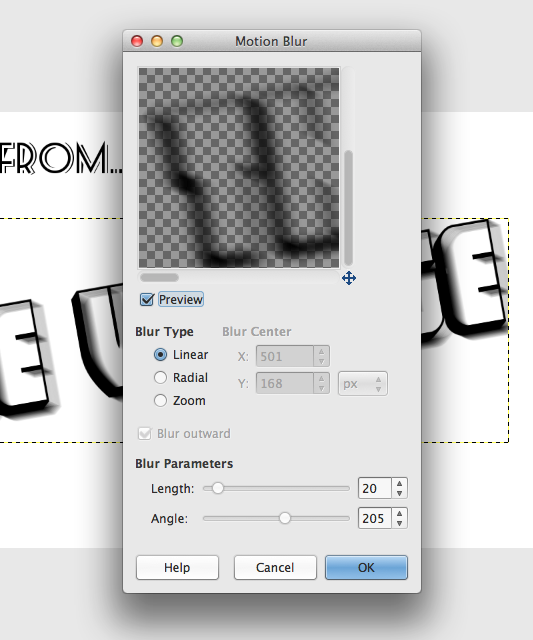This screenshot has width=533, height=640.
Task: Click the preview navigation cross-arrows icon
Action: coord(349,278)
